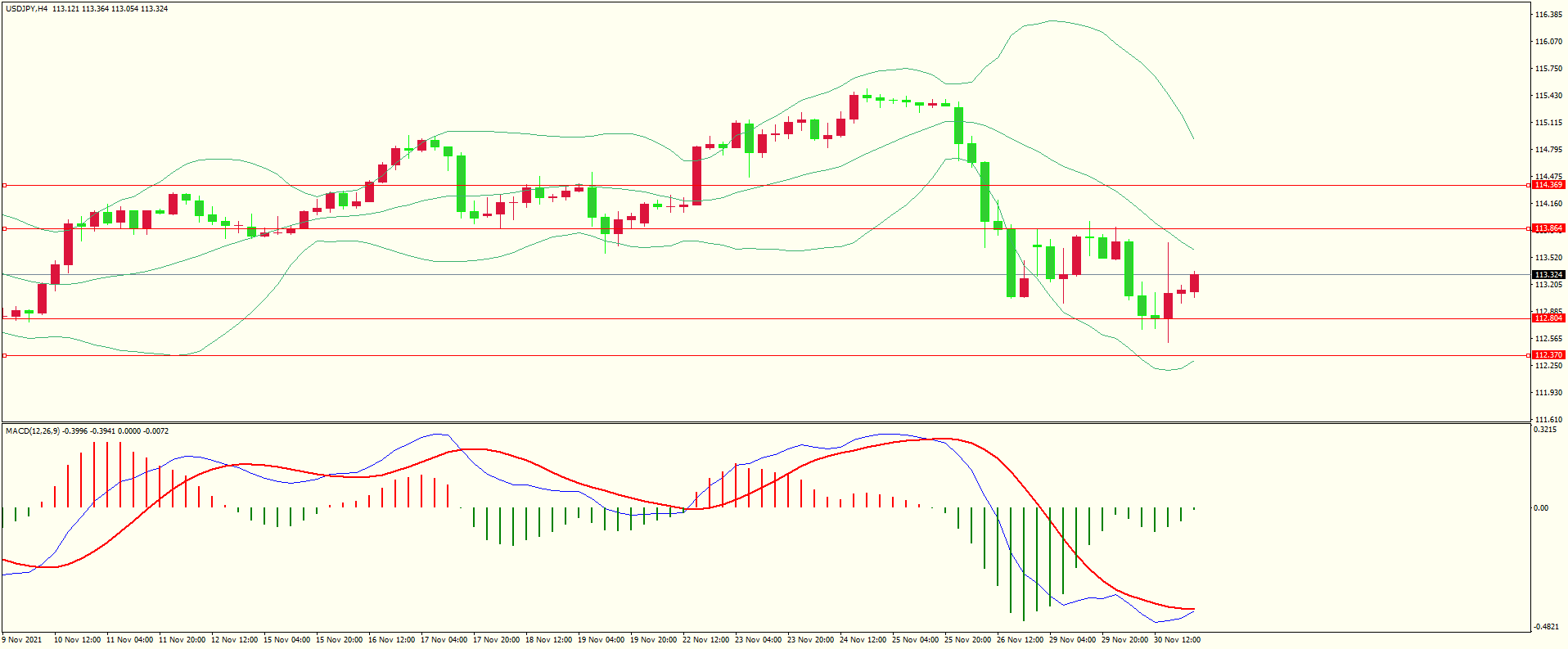Click the -0.4821 MACD scale value

[1547, 627]
